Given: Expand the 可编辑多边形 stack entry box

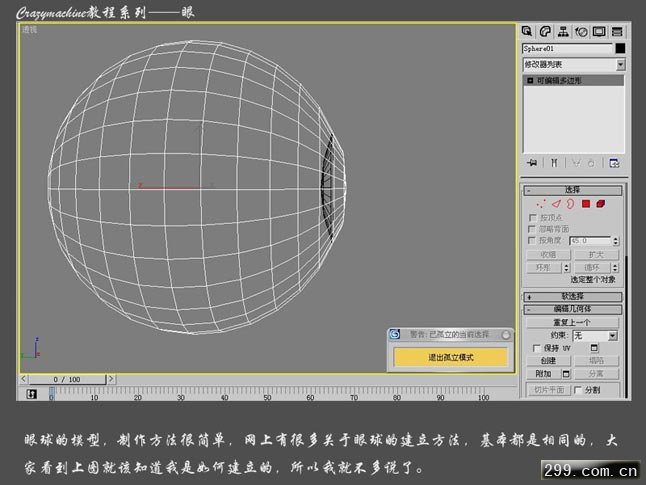Looking at the screenshot, I should coord(530,80).
